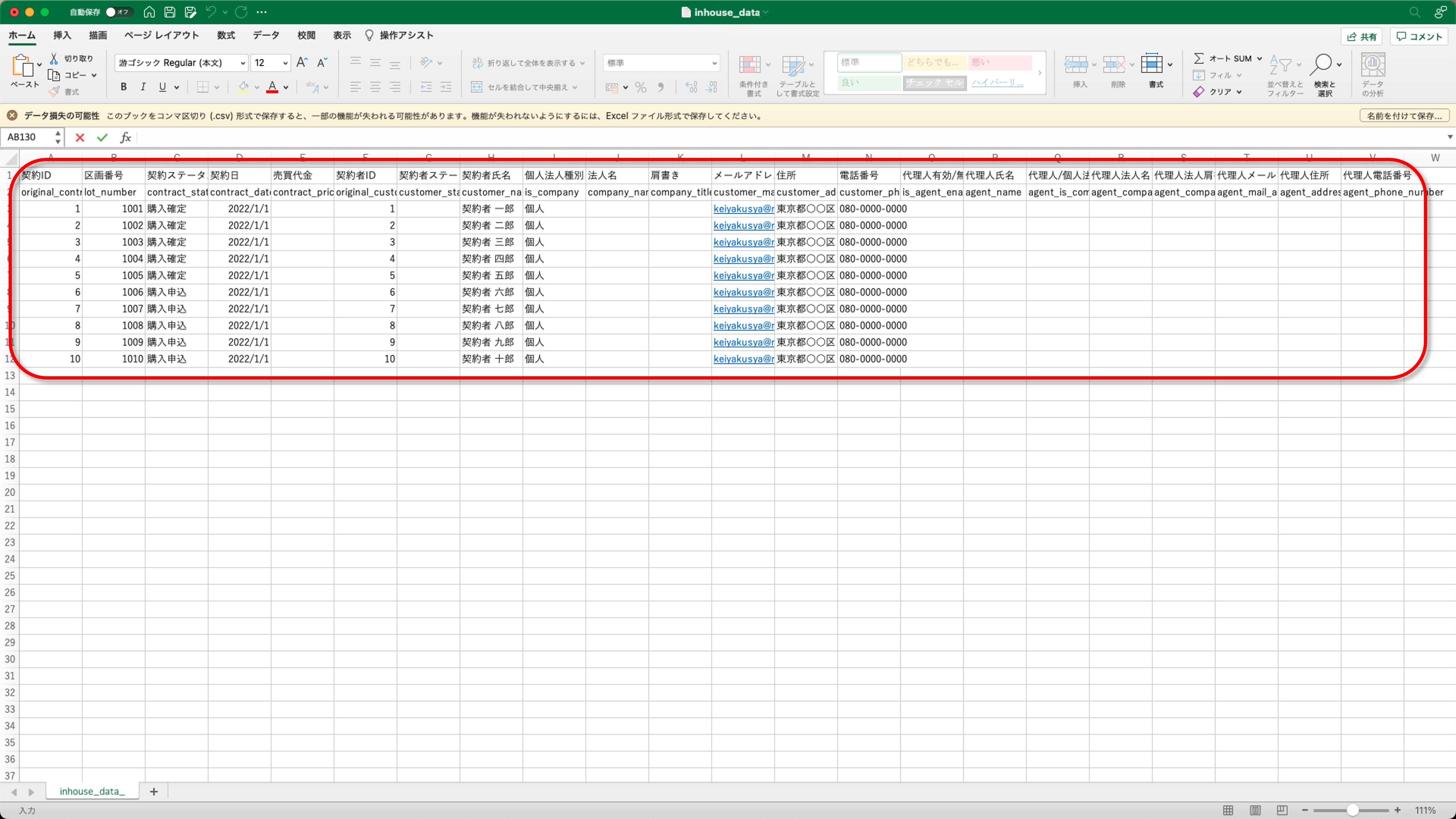
Task: Expand the font size dropdown
Action: click(x=286, y=63)
